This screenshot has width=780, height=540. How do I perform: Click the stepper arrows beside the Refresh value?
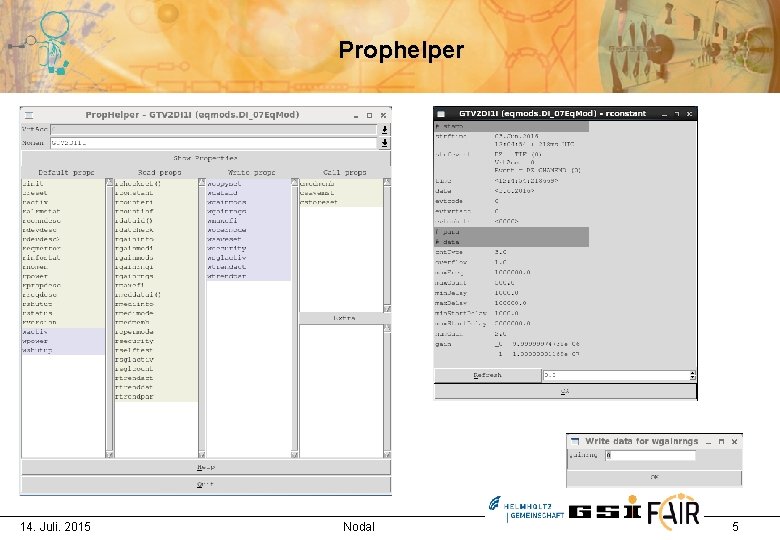pyautogui.click(x=692, y=375)
